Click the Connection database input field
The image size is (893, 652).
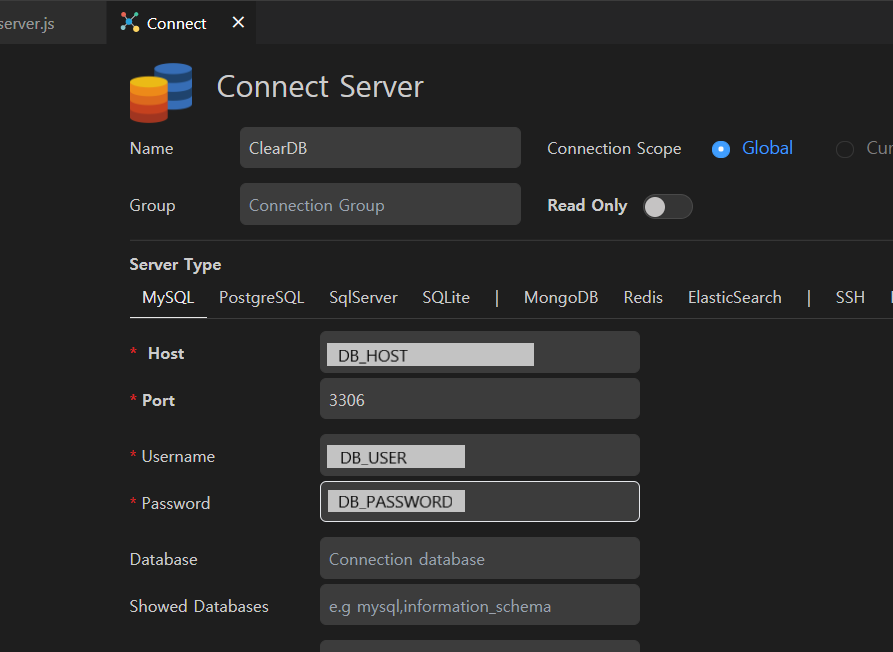click(x=480, y=559)
